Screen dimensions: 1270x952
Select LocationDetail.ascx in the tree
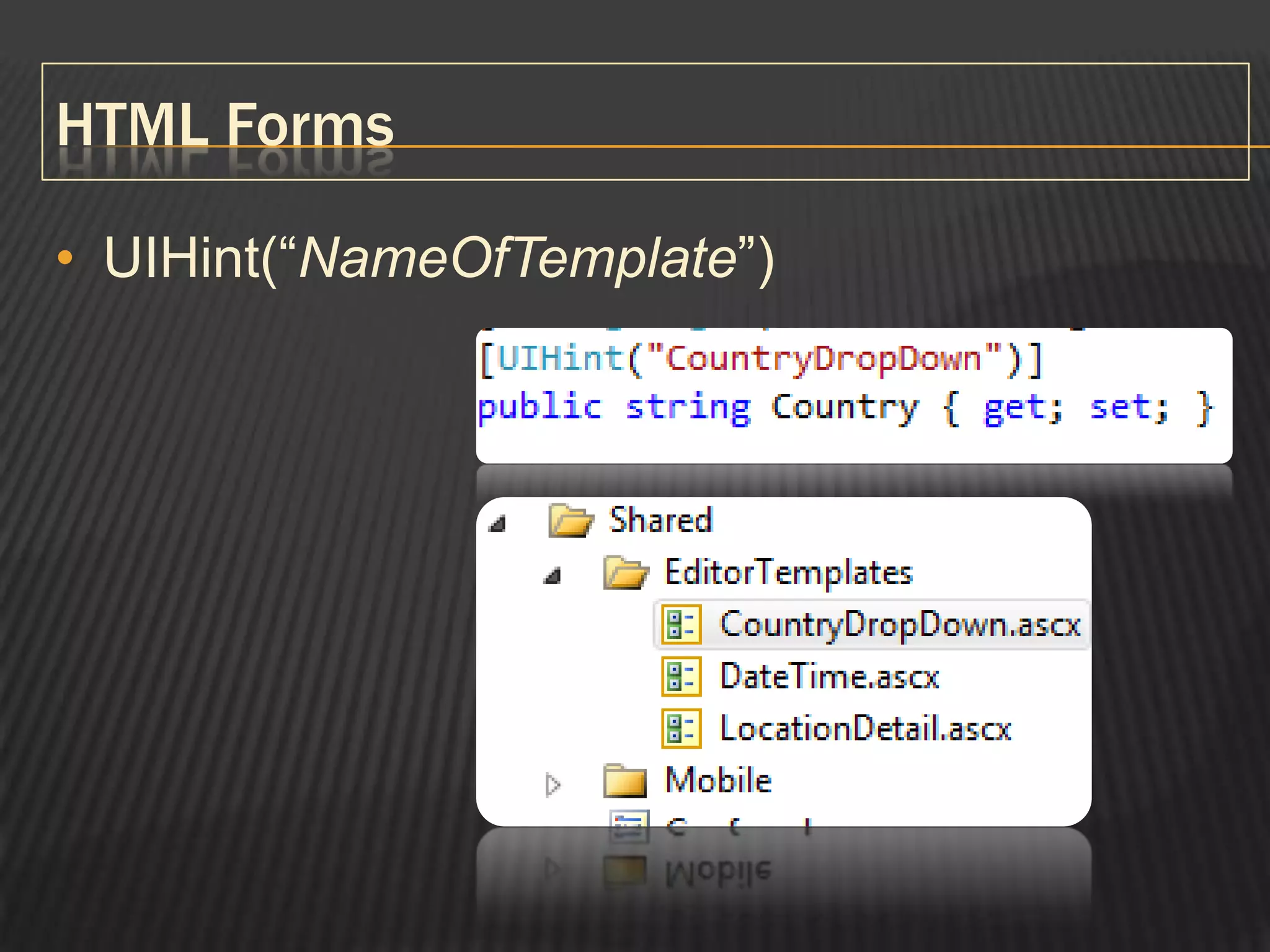(865, 728)
